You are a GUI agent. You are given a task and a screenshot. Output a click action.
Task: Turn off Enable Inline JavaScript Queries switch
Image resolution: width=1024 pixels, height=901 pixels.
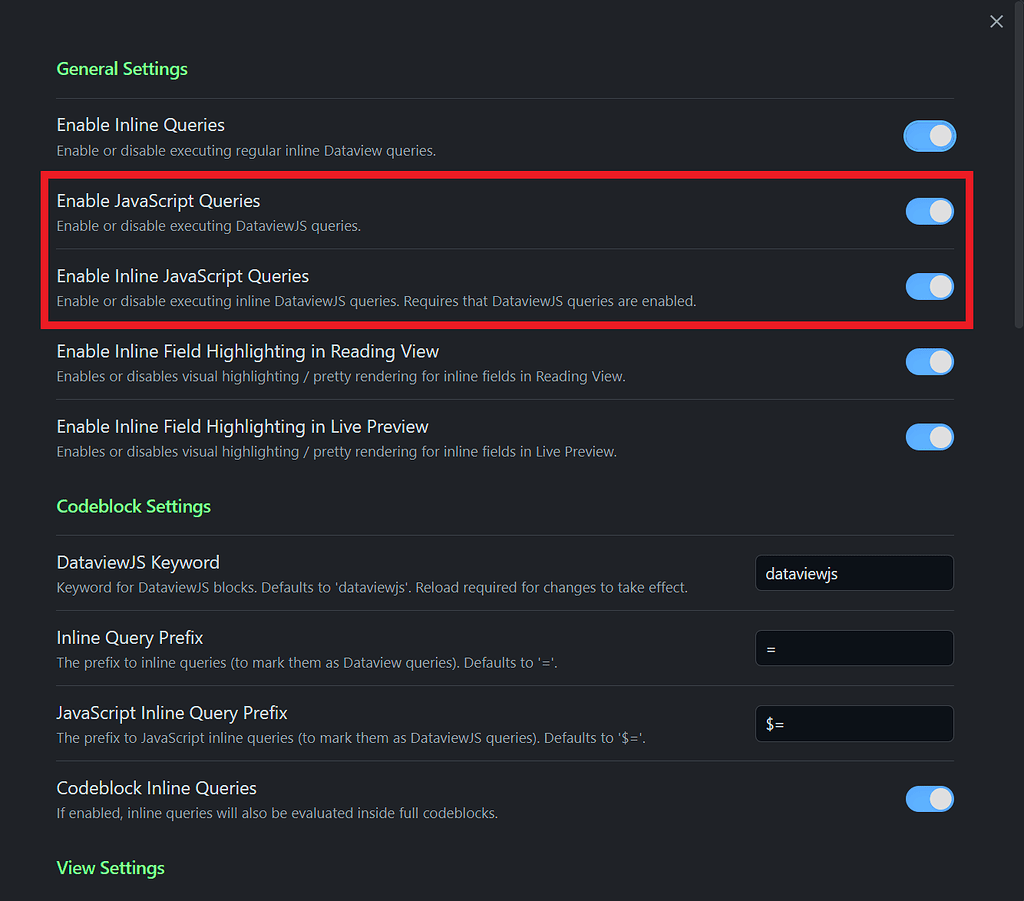pos(929,287)
